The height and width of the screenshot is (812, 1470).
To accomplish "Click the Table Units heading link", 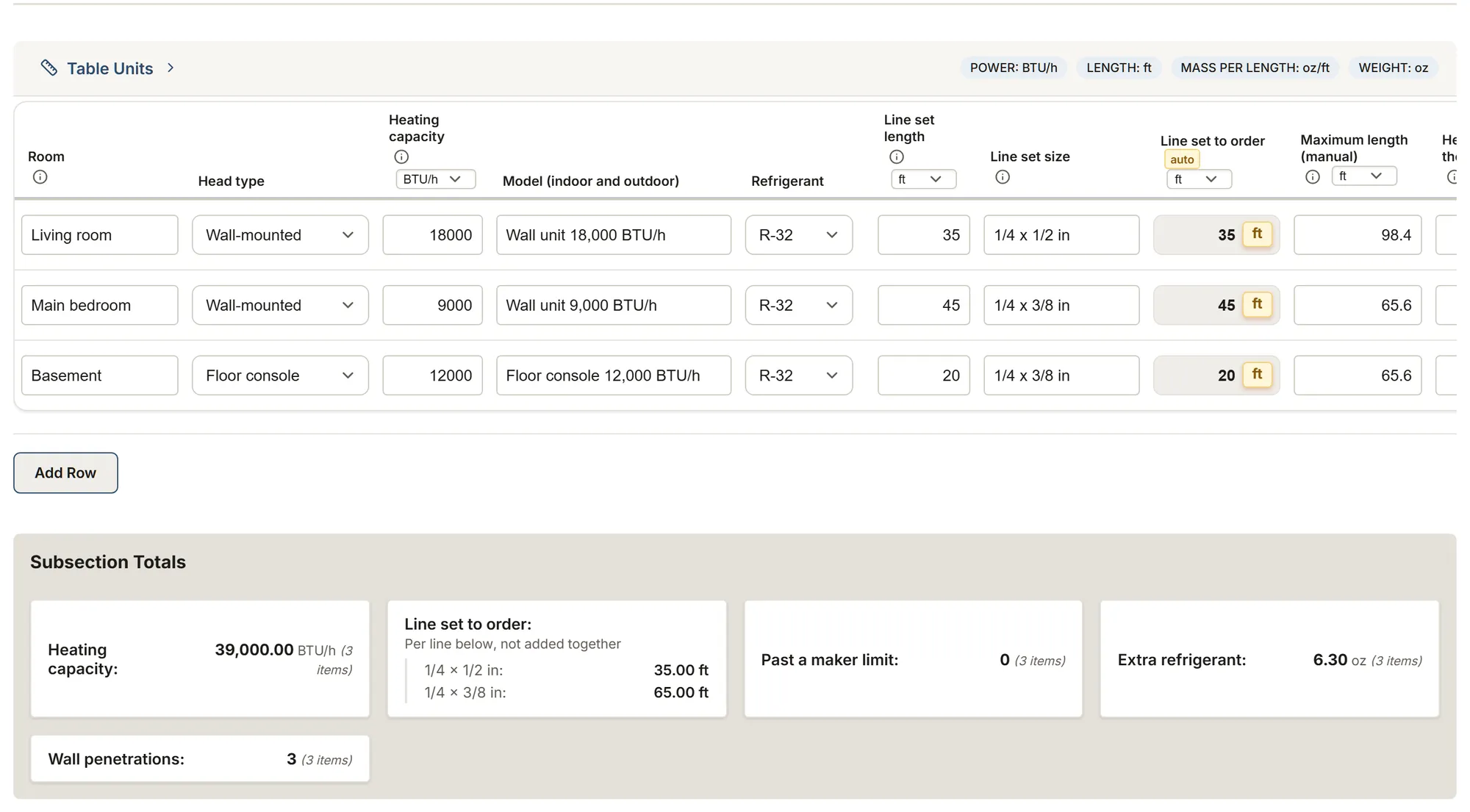I will [x=110, y=68].
